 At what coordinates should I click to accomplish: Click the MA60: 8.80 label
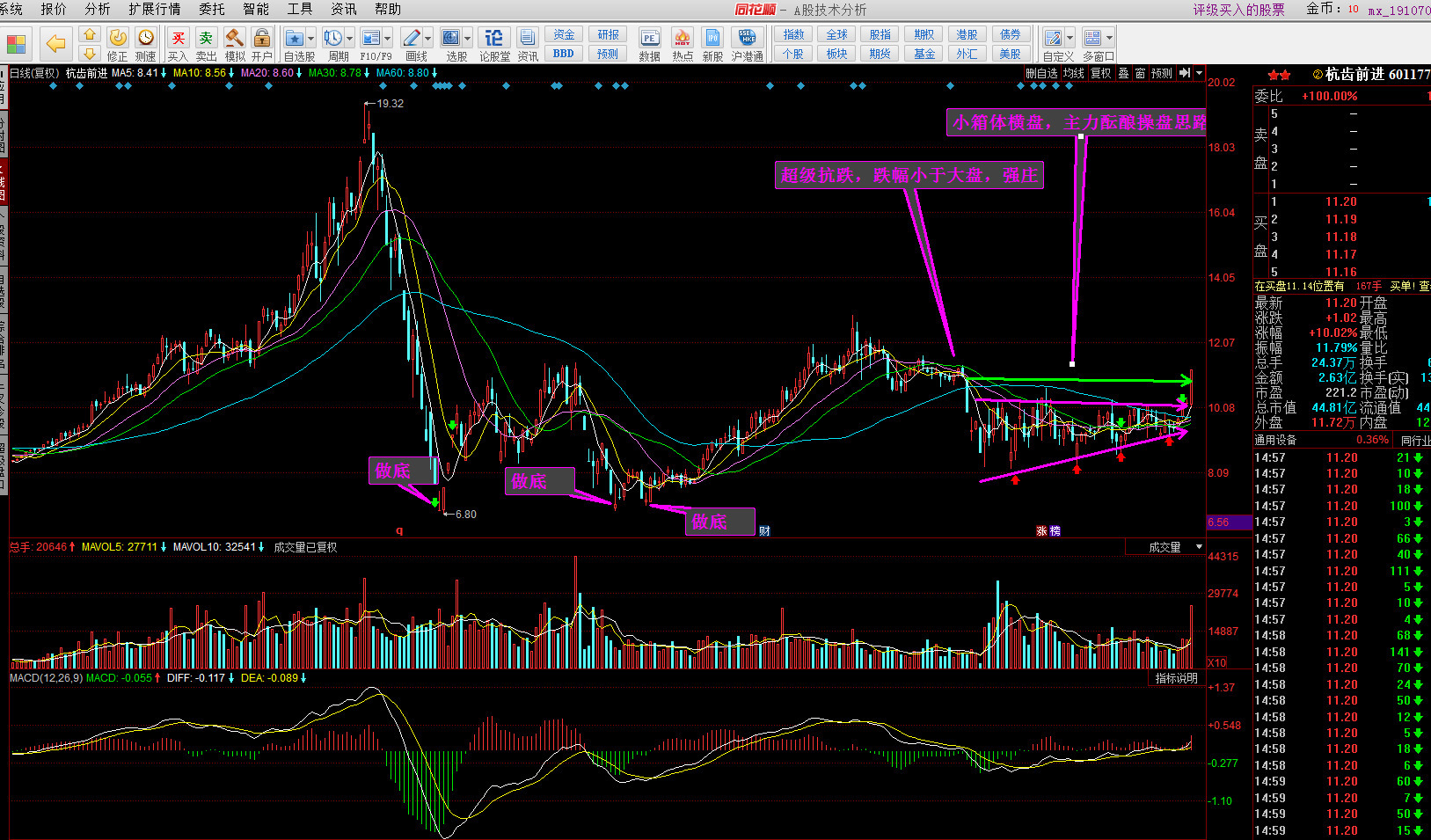(x=402, y=73)
